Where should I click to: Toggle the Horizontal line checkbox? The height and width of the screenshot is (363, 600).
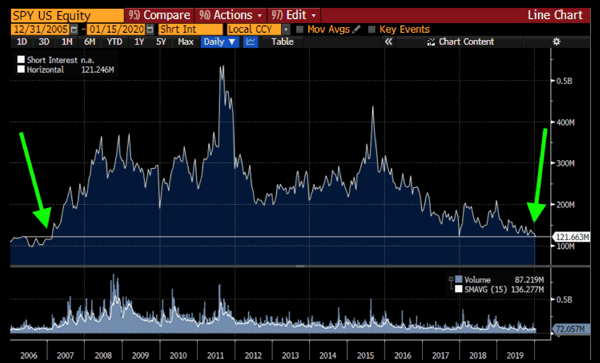pyautogui.click(x=21, y=69)
